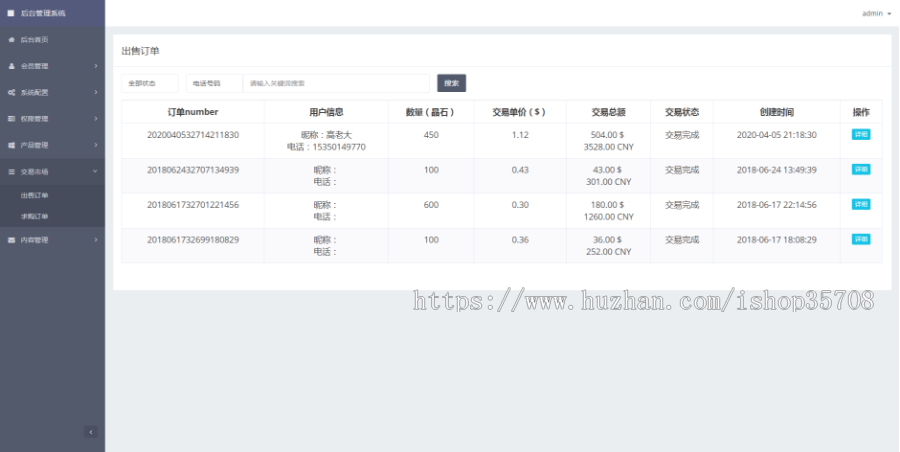Click the gears icon beside 系统配置
Viewport: 900px width, 452px height.
[x=11, y=92]
